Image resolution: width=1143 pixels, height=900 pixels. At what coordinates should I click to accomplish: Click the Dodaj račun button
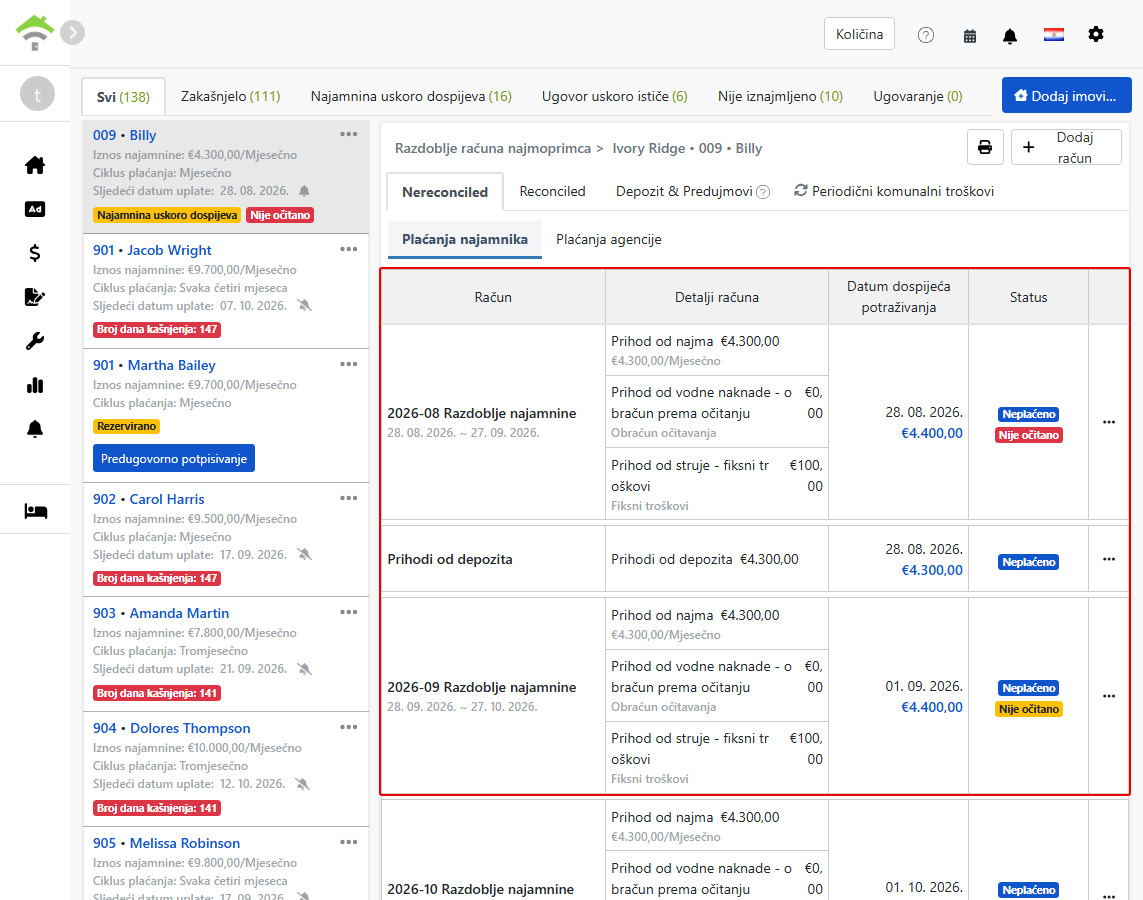click(x=1066, y=147)
